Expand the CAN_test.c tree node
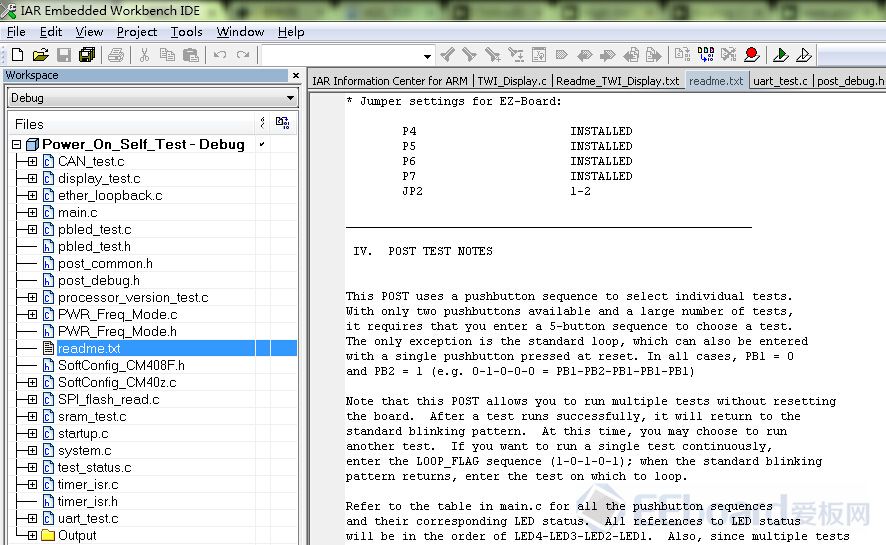This screenshot has width=886, height=545. click(32, 162)
